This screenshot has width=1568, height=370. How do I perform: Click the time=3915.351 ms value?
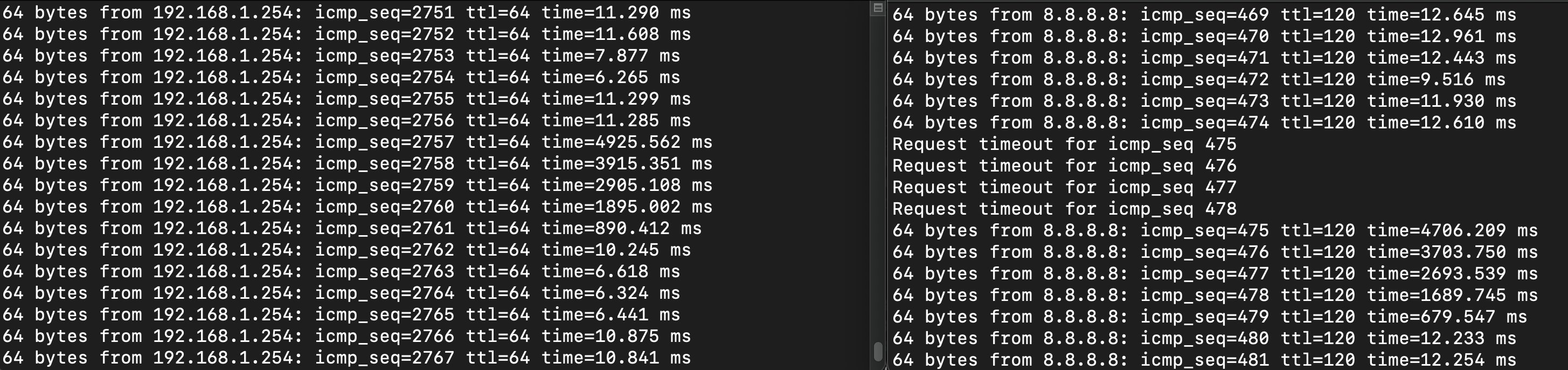click(x=626, y=163)
